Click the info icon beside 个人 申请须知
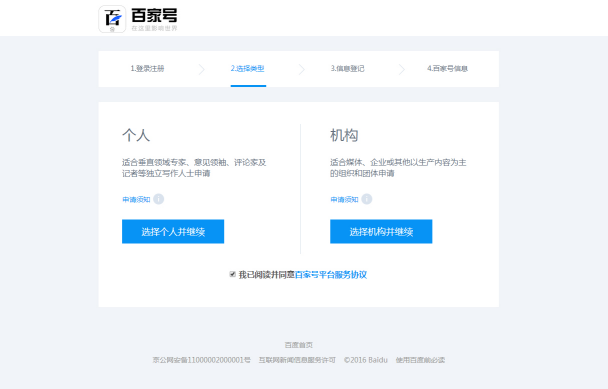 pos(159,199)
